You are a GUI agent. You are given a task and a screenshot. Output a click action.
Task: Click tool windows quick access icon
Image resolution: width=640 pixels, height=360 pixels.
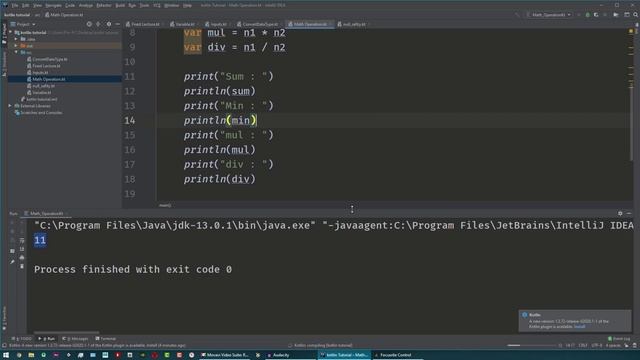coord(4,345)
